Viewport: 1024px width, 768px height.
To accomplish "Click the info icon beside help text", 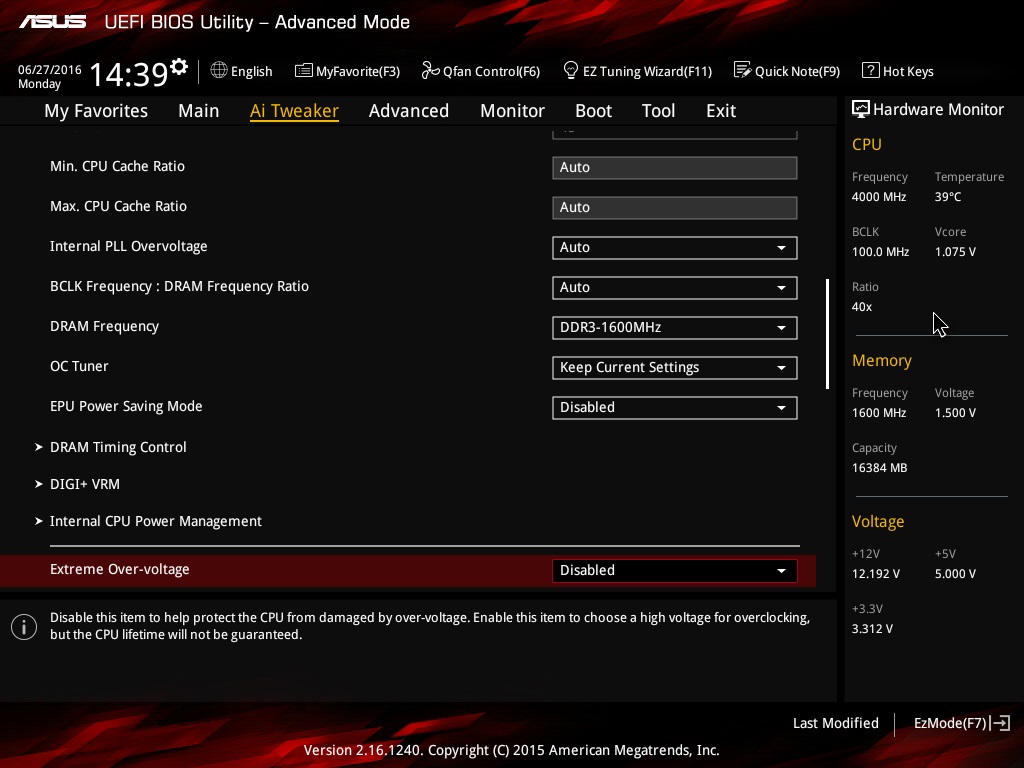I will click(x=24, y=627).
